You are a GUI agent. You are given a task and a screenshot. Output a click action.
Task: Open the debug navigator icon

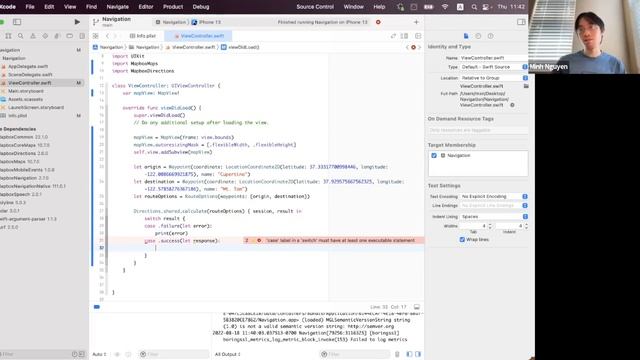pyautogui.click(x=57, y=36)
